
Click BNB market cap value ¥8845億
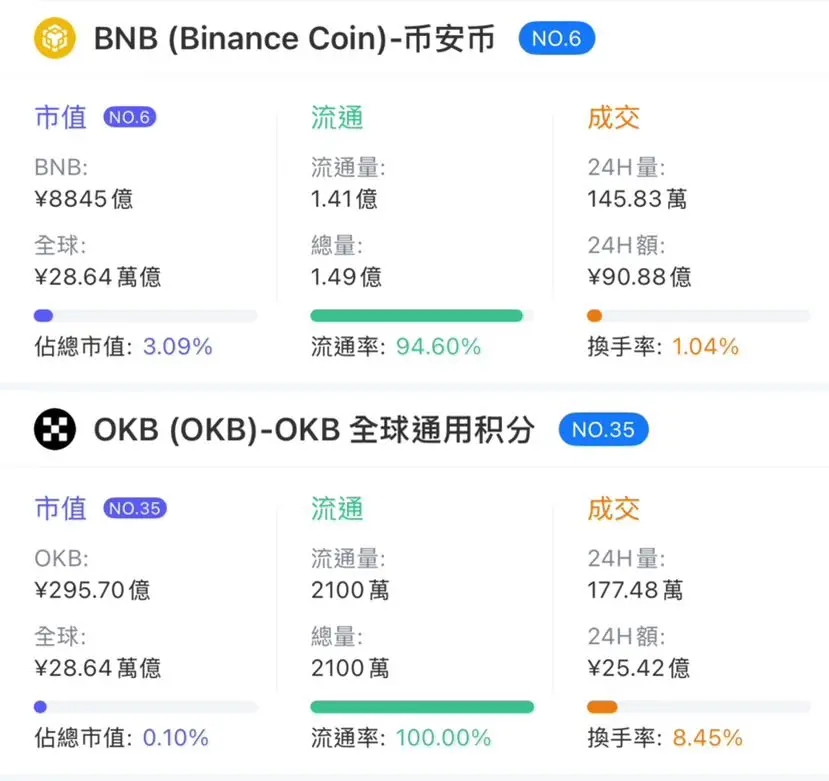click(84, 199)
